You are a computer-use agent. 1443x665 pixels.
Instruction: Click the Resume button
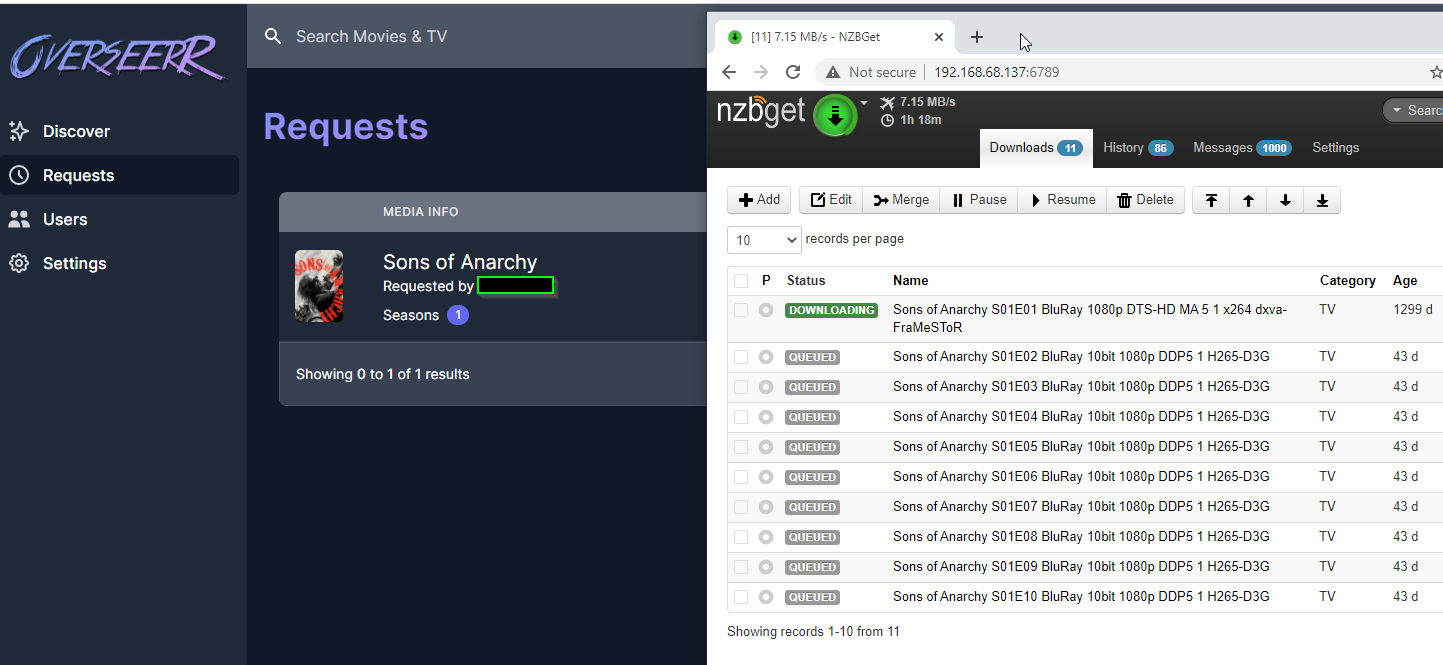point(1062,200)
